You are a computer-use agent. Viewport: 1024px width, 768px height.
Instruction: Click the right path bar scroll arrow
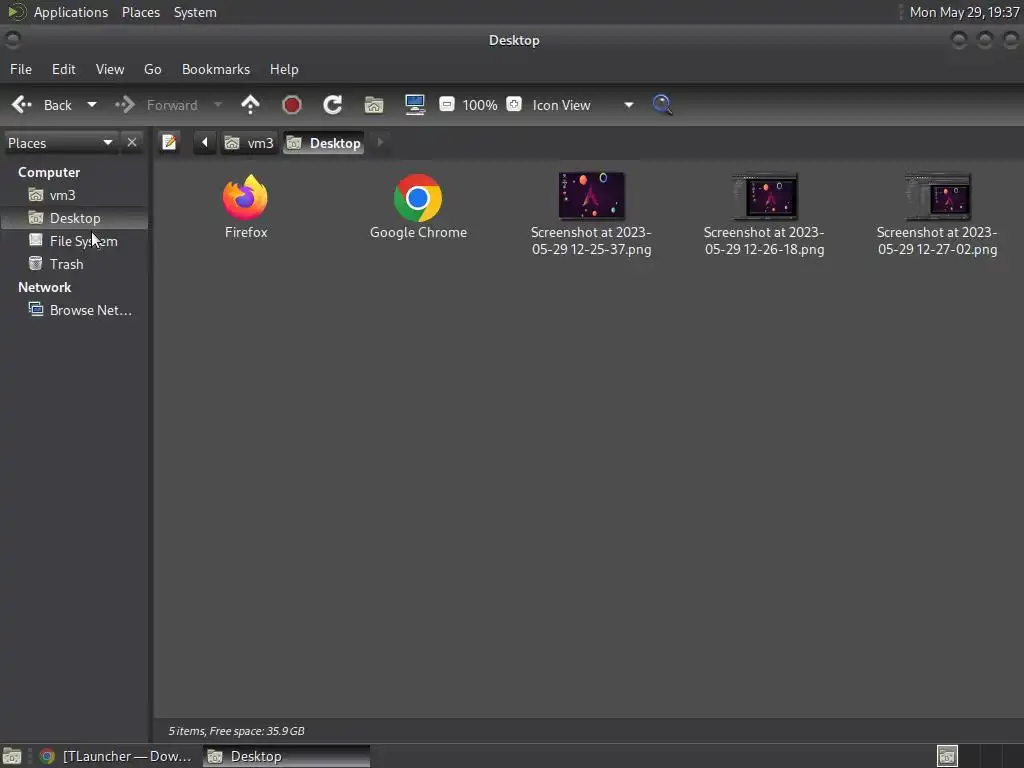coord(380,142)
